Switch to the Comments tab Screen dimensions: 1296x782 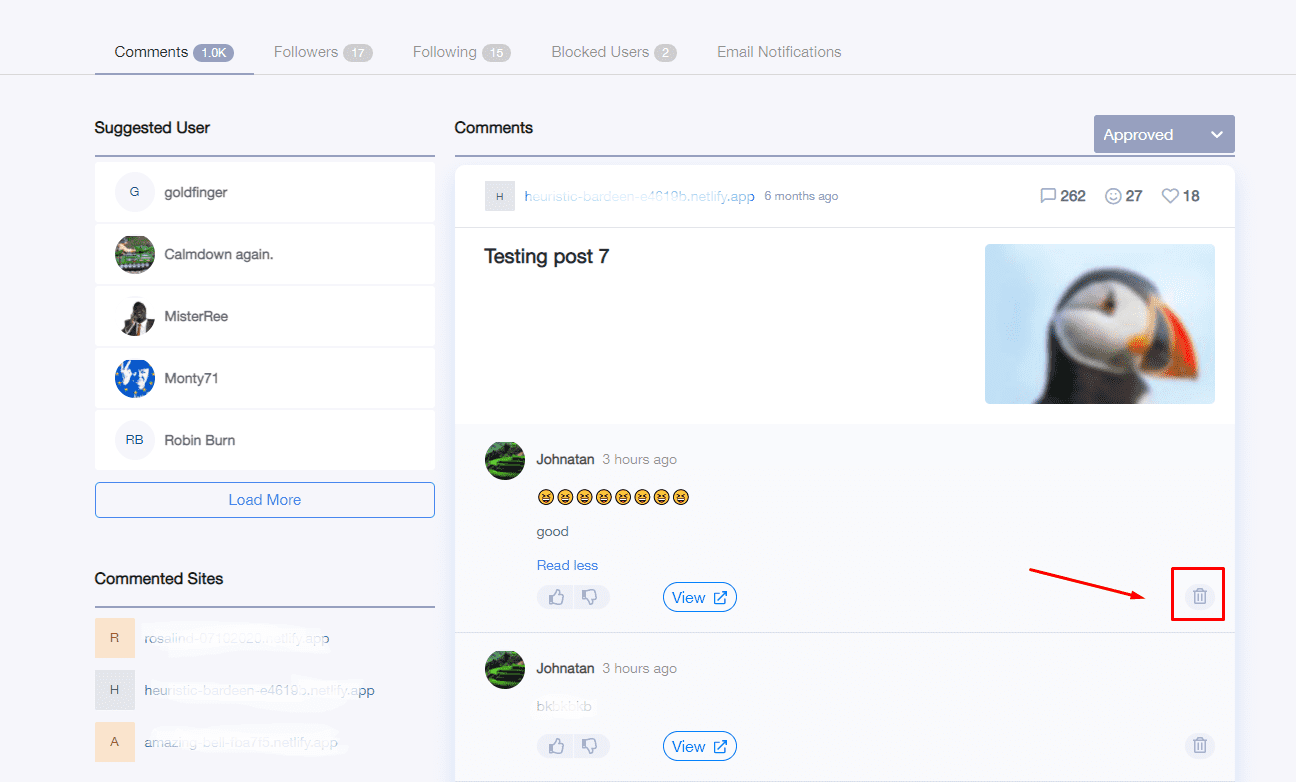click(x=174, y=52)
